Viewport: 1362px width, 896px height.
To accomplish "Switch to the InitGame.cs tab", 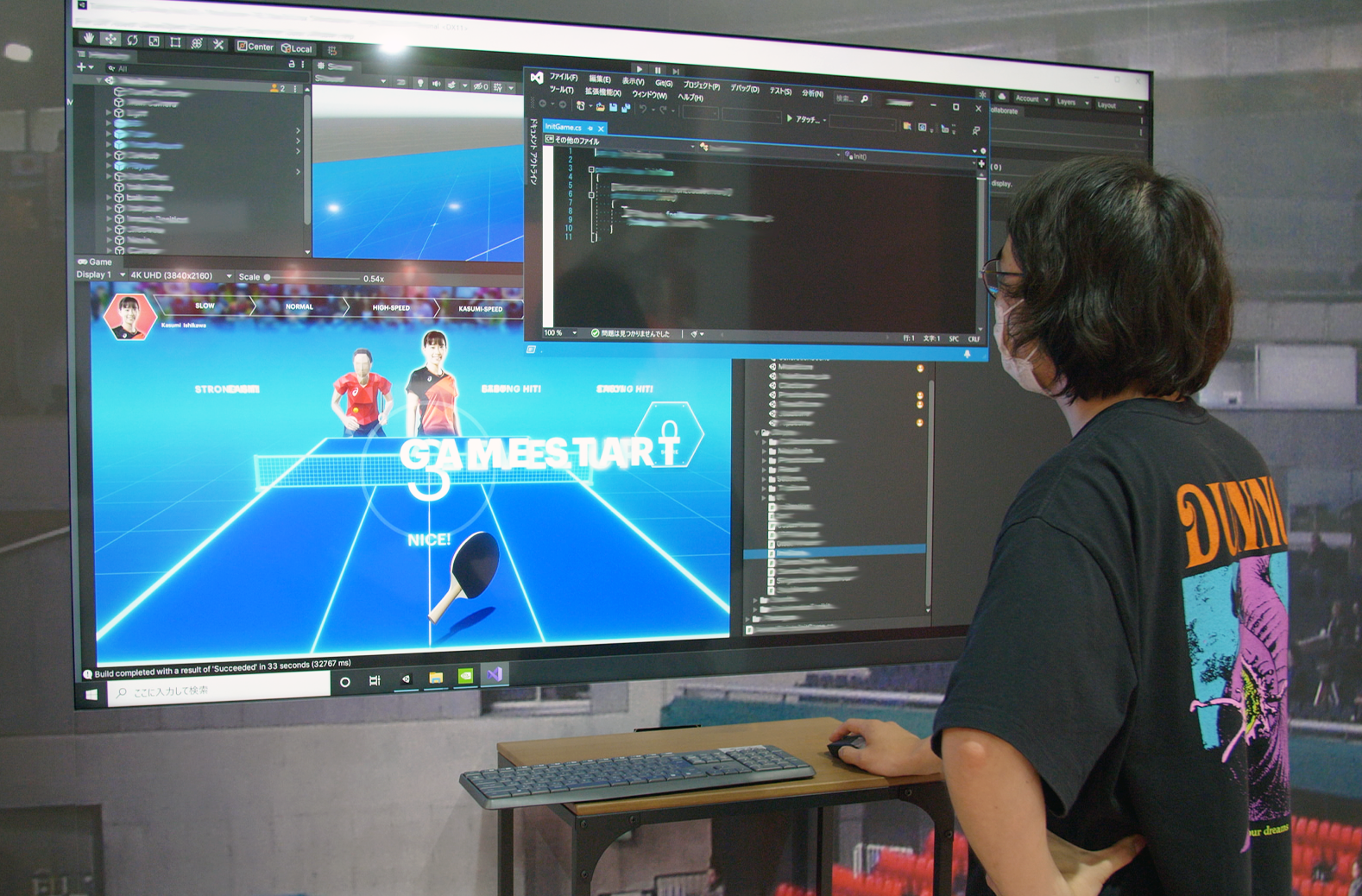I will pos(564,127).
